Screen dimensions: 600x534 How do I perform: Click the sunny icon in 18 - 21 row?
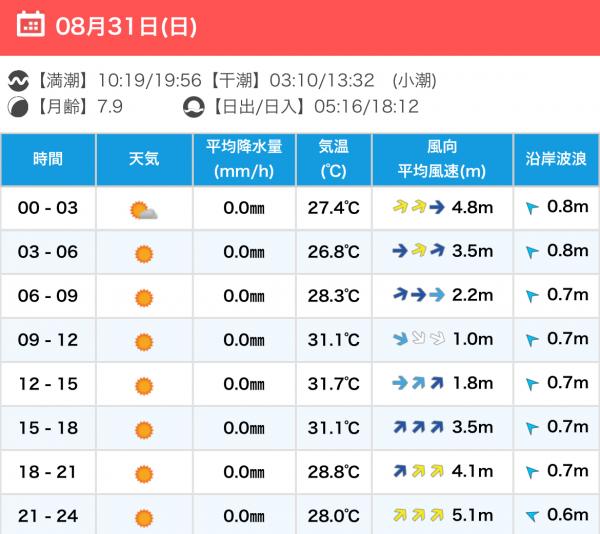[144, 474]
